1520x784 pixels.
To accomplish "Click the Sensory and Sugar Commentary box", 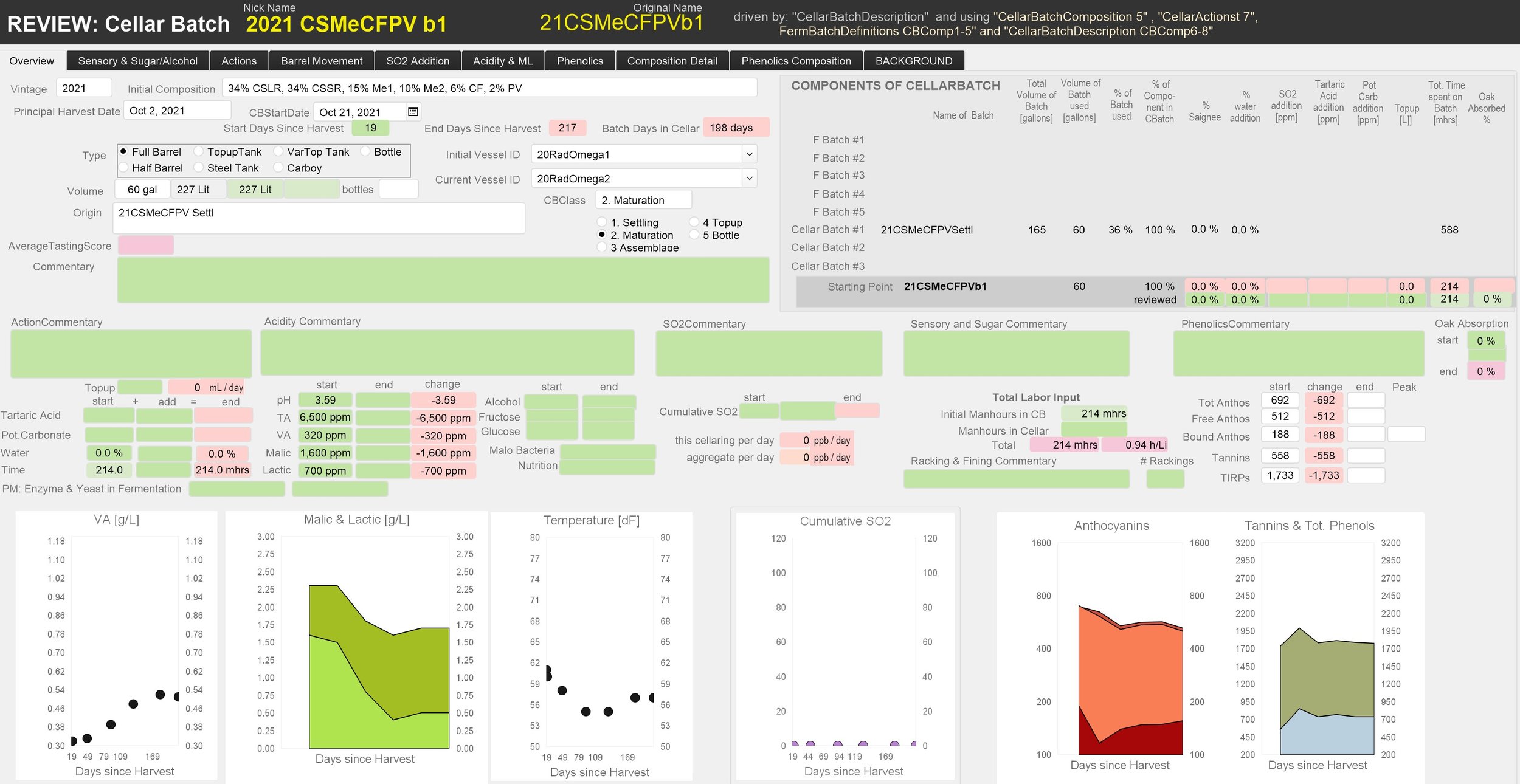I will tap(1017, 354).
